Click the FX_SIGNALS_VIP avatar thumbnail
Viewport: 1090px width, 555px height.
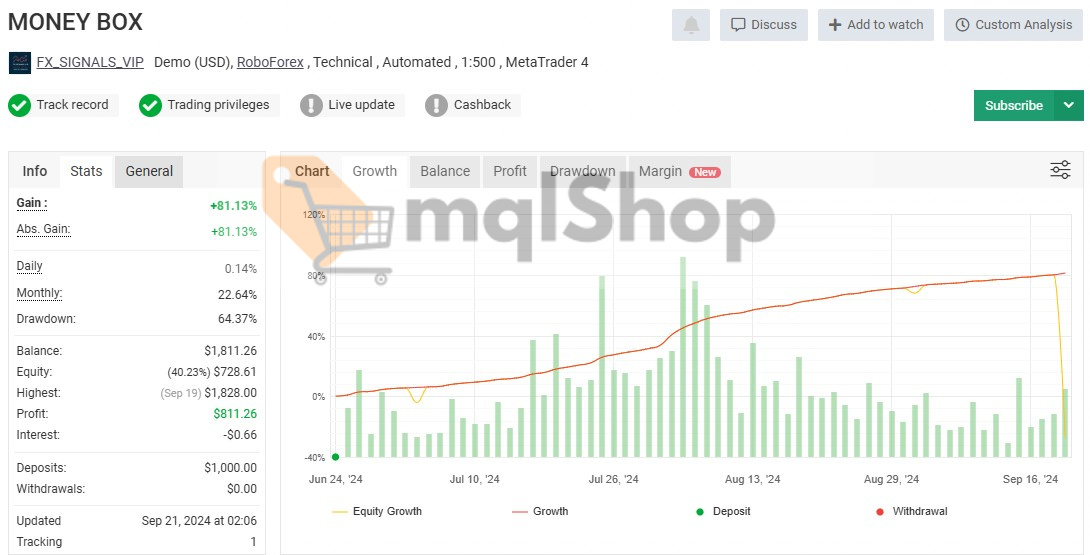(x=20, y=63)
